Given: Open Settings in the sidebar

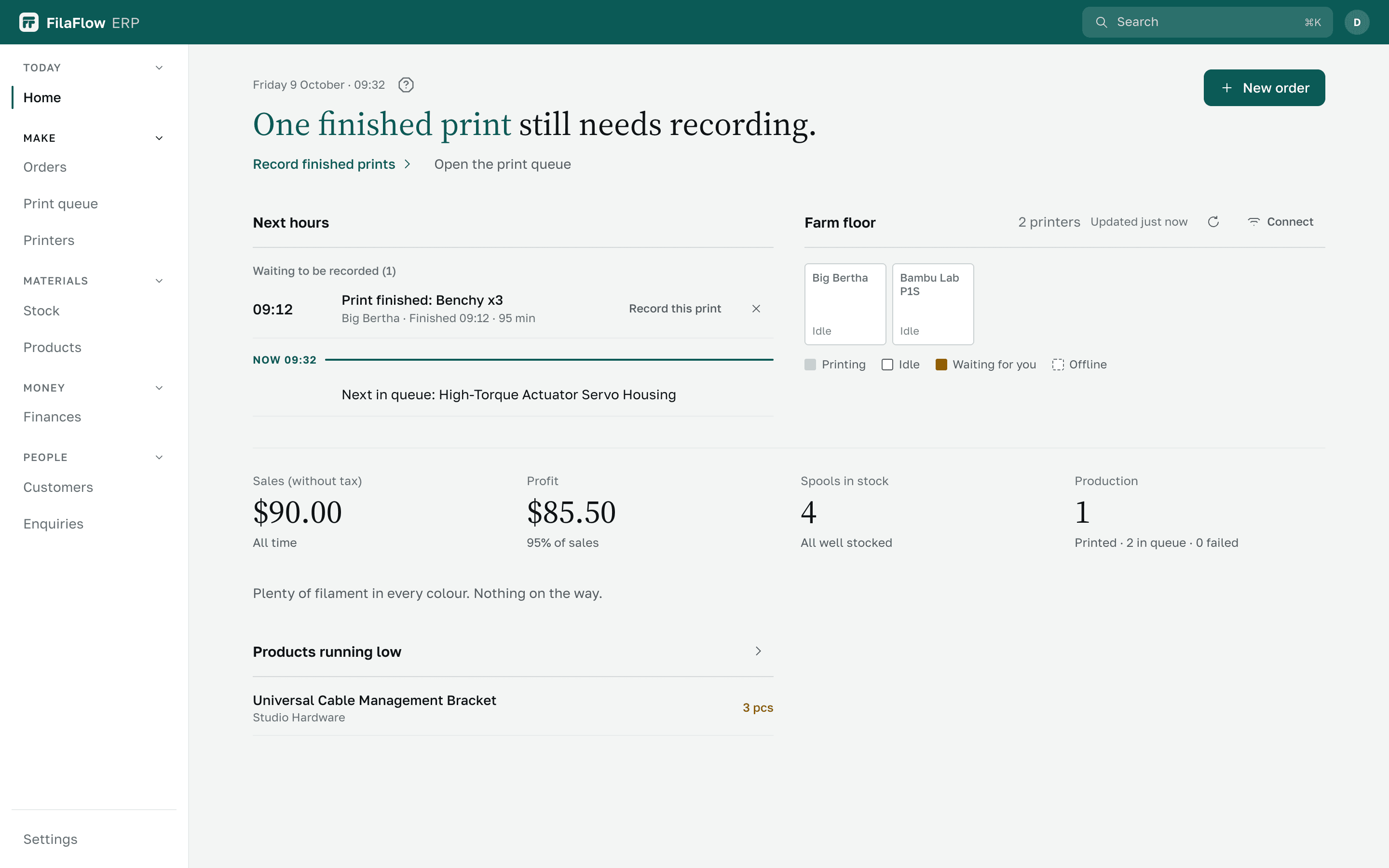Looking at the screenshot, I should [50, 839].
